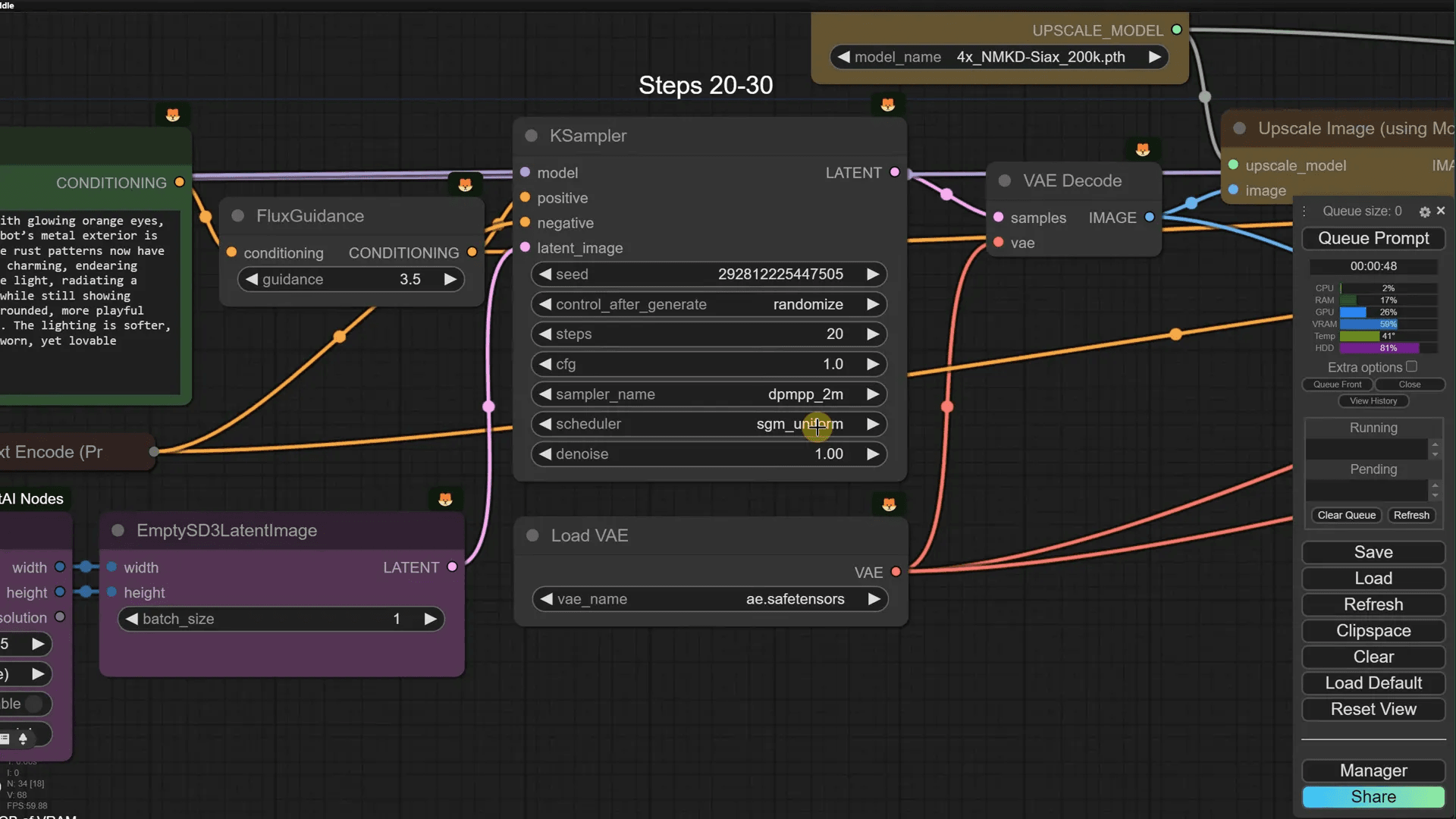Viewport: 1456px width, 819px height.
Task: Collapse the FluxGuidance node via title dot
Action: point(237,216)
